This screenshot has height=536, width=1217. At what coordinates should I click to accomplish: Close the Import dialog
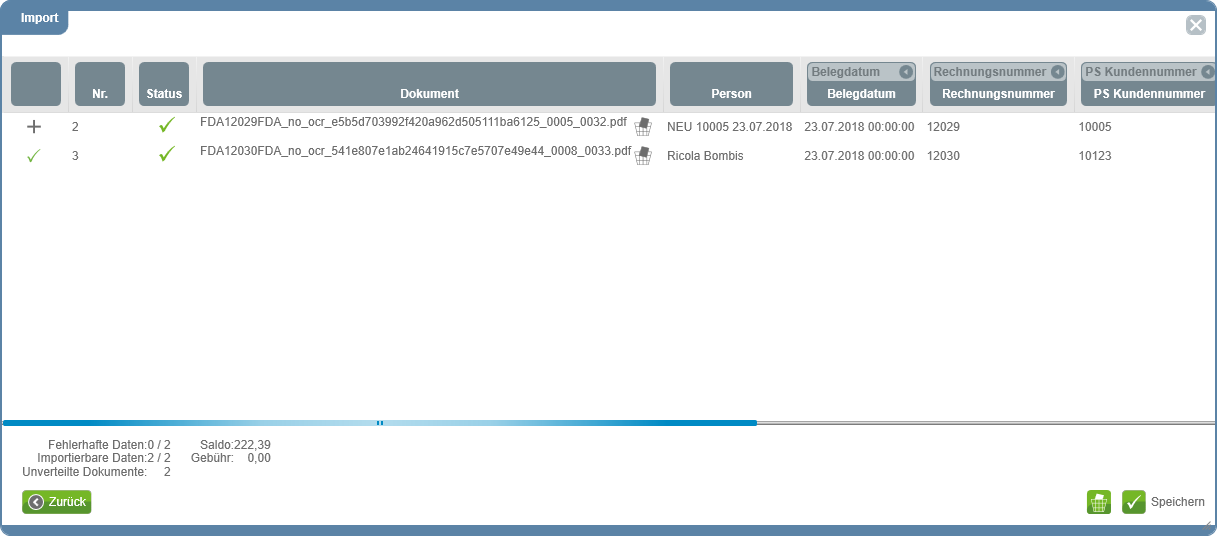pyautogui.click(x=1195, y=26)
